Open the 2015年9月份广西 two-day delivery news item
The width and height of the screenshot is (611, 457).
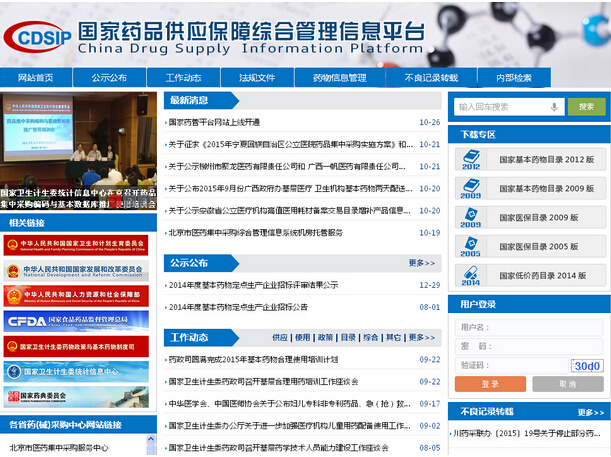click(x=291, y=189)
